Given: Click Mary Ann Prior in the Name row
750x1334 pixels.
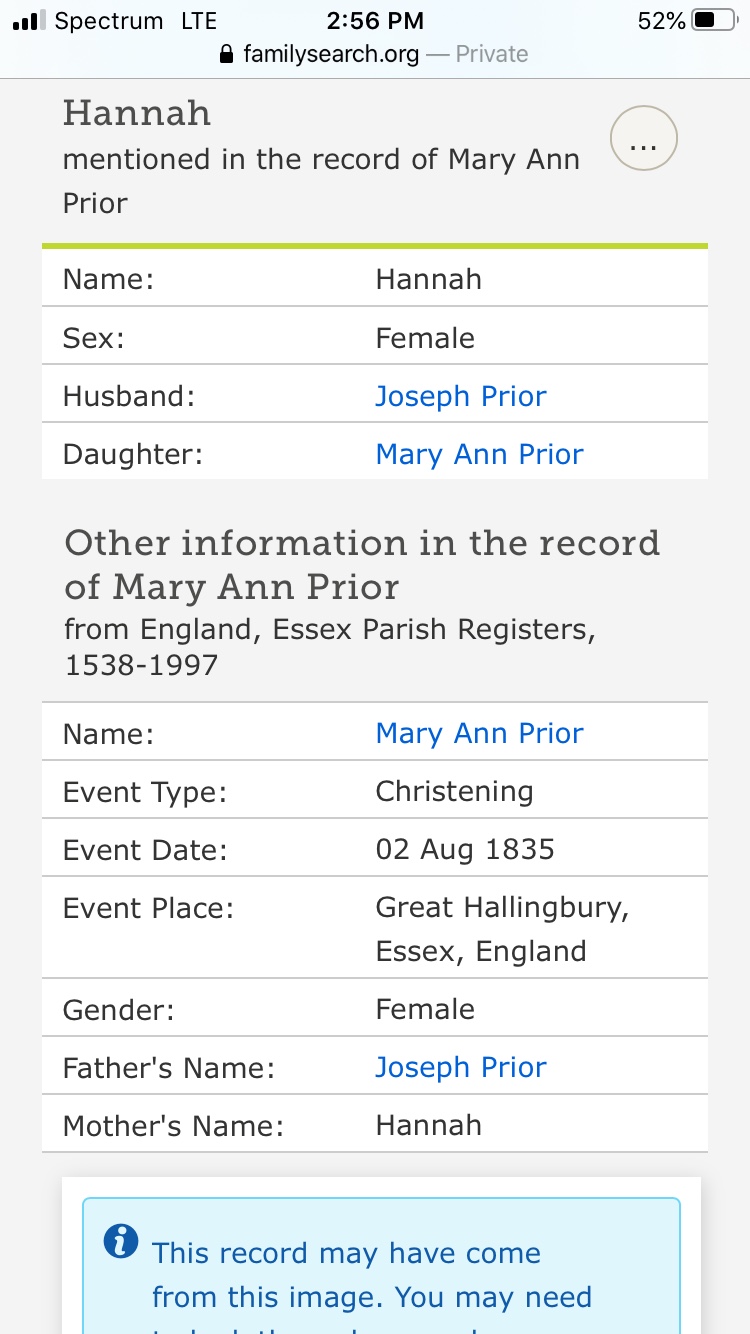Looking at the screenshot, I should [479, 733].
